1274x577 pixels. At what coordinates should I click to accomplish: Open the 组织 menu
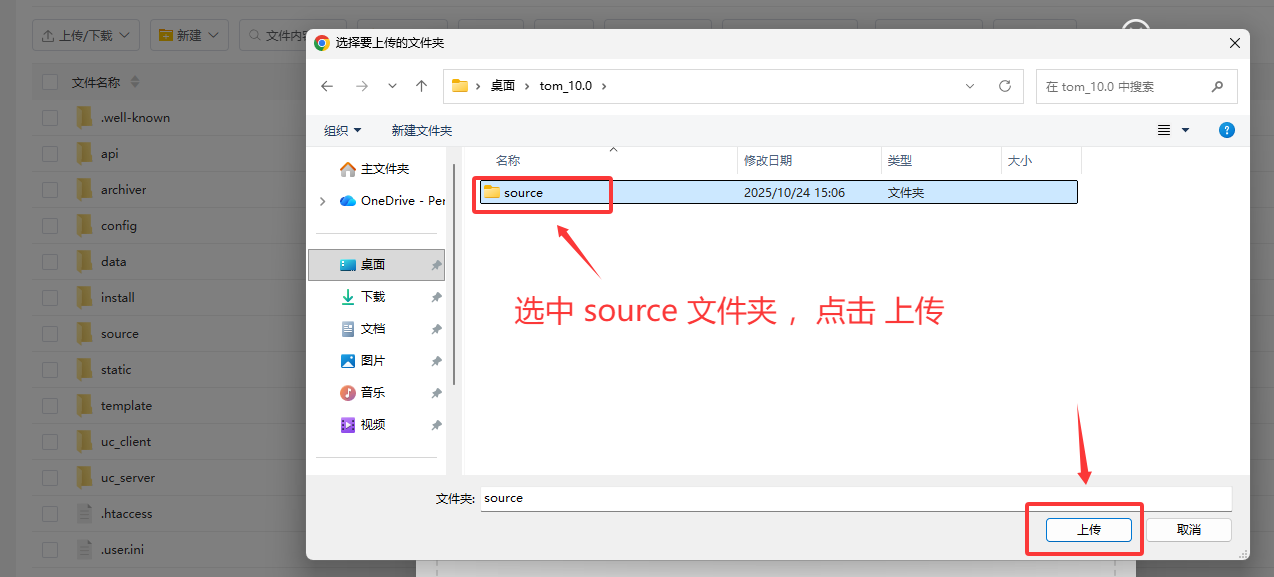[x=342, y=131]
